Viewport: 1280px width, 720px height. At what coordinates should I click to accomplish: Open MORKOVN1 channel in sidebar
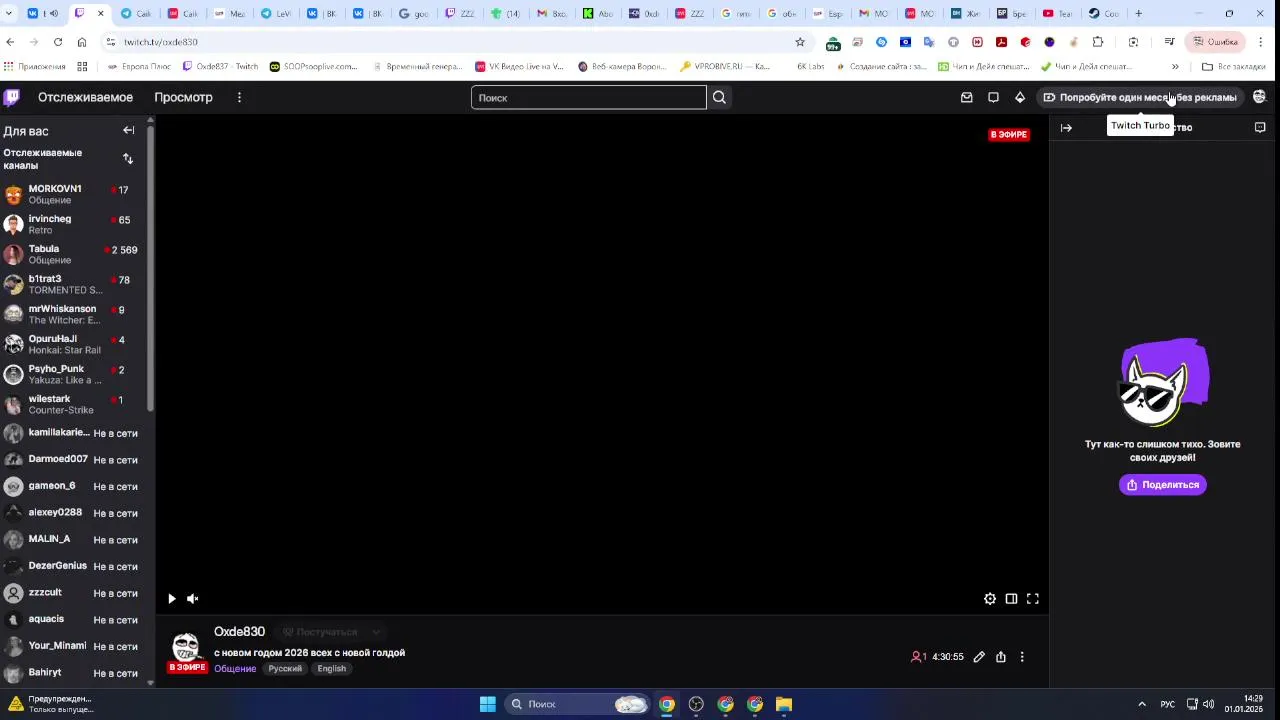click(72, 194)
